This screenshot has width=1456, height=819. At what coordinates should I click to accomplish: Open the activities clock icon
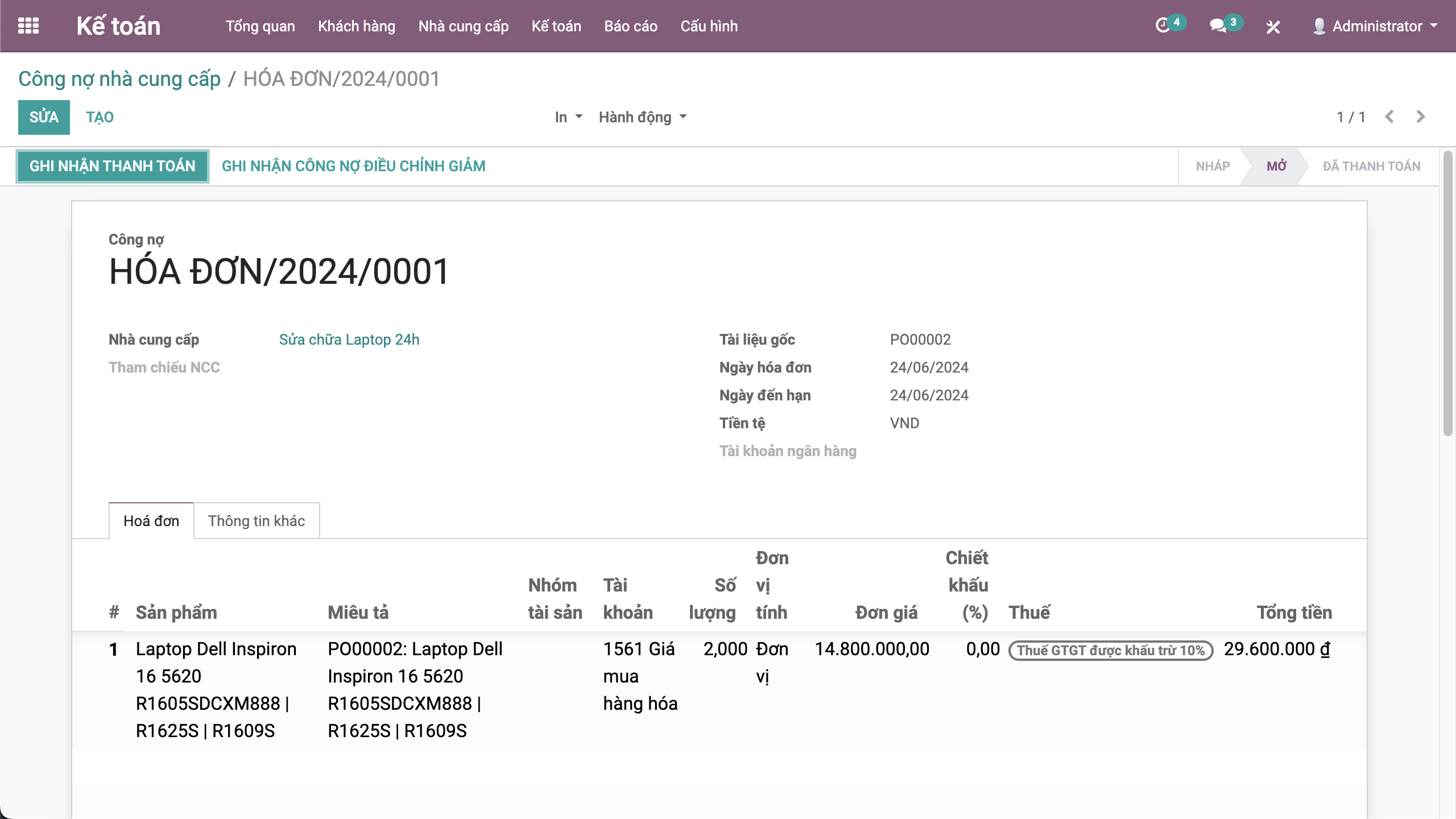point(1163,26)
